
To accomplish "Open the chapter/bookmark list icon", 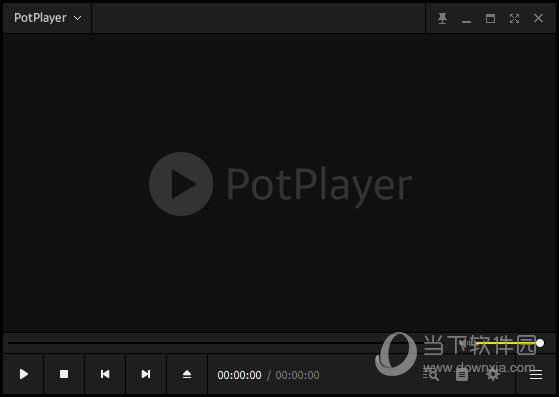I will (x=462, y=375).
